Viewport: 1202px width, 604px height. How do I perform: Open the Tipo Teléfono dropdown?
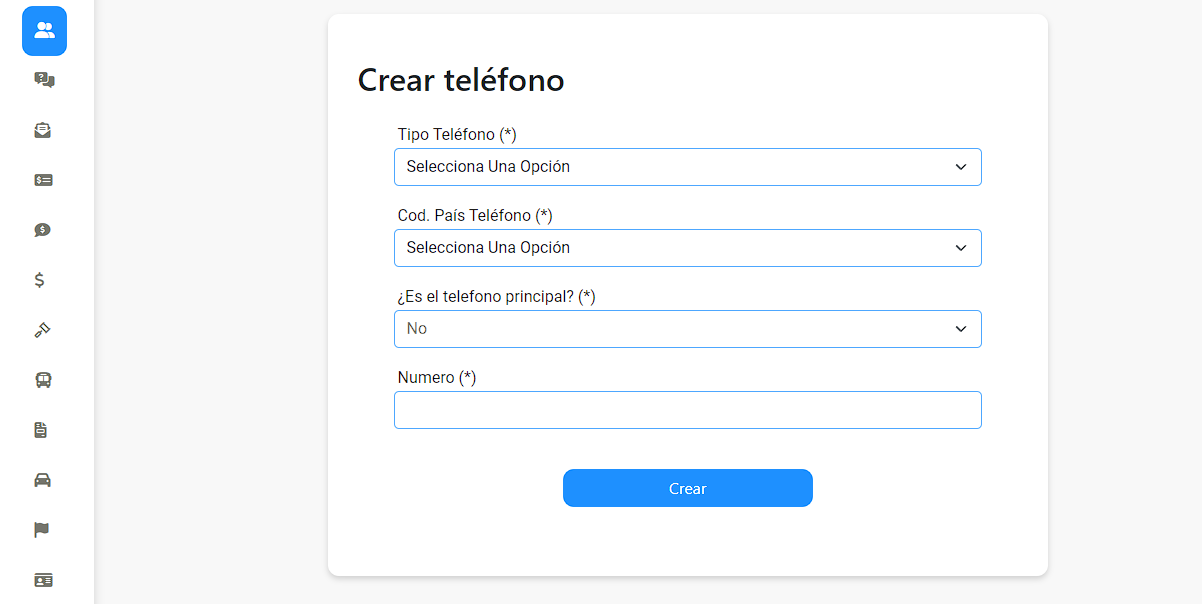[x=688, y=167]
